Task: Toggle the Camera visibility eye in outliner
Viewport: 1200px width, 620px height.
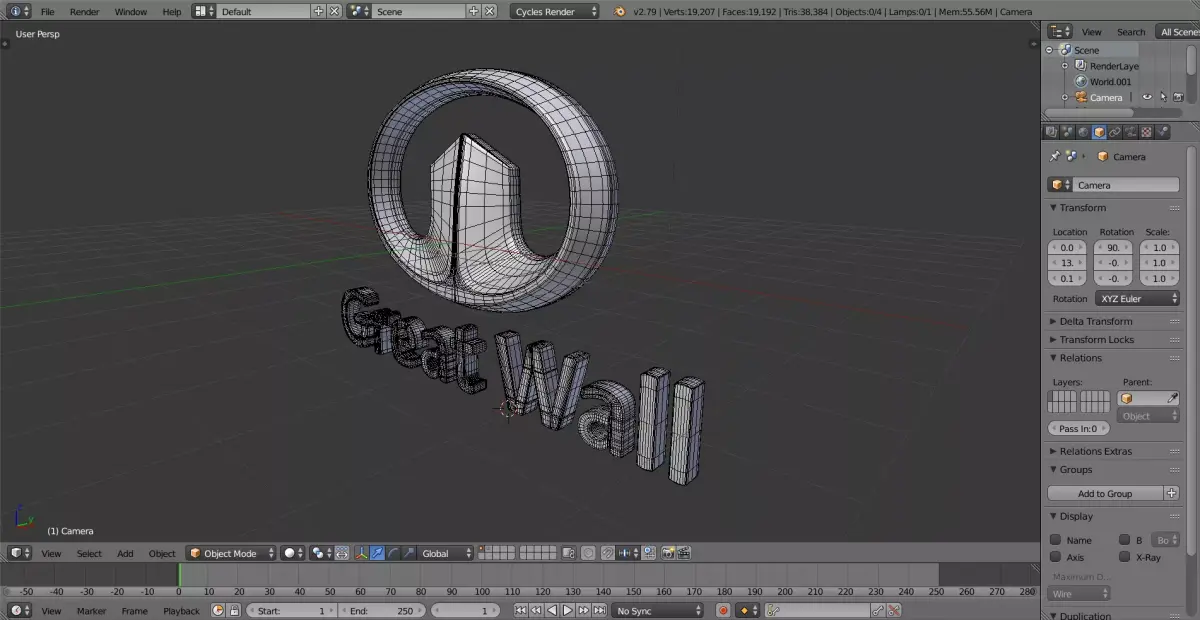Action: (x=1147, y=97)
